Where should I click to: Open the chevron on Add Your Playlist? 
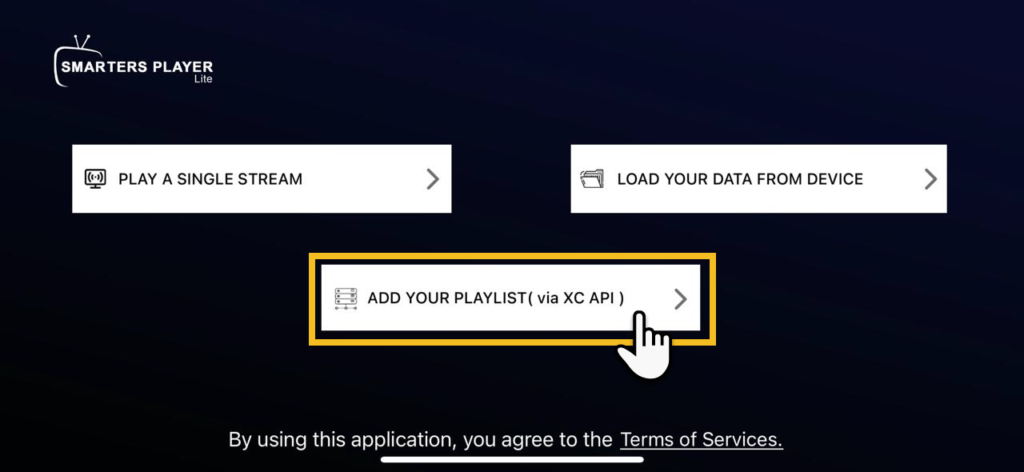[x=680, y=299]
